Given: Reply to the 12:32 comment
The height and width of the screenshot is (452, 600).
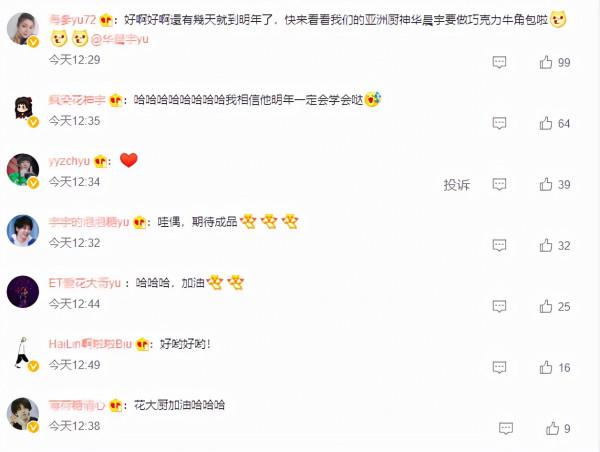Looking at the screenshot, I should 499,245.
